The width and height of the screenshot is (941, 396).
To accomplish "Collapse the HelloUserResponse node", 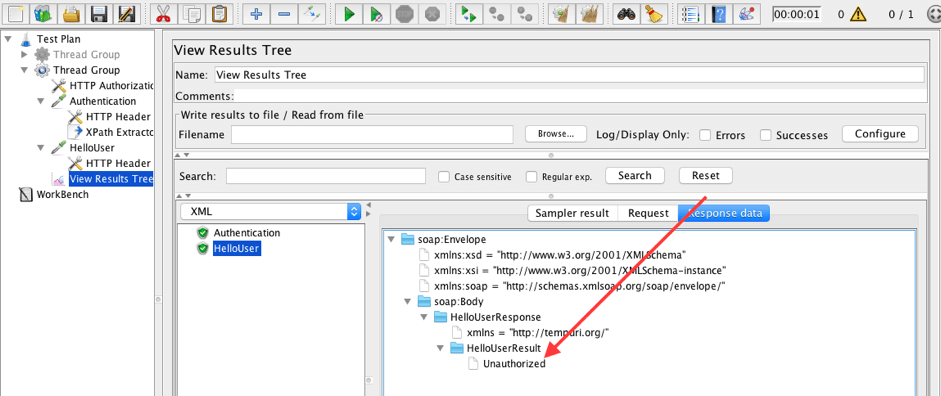I will (x=424, y=317).
